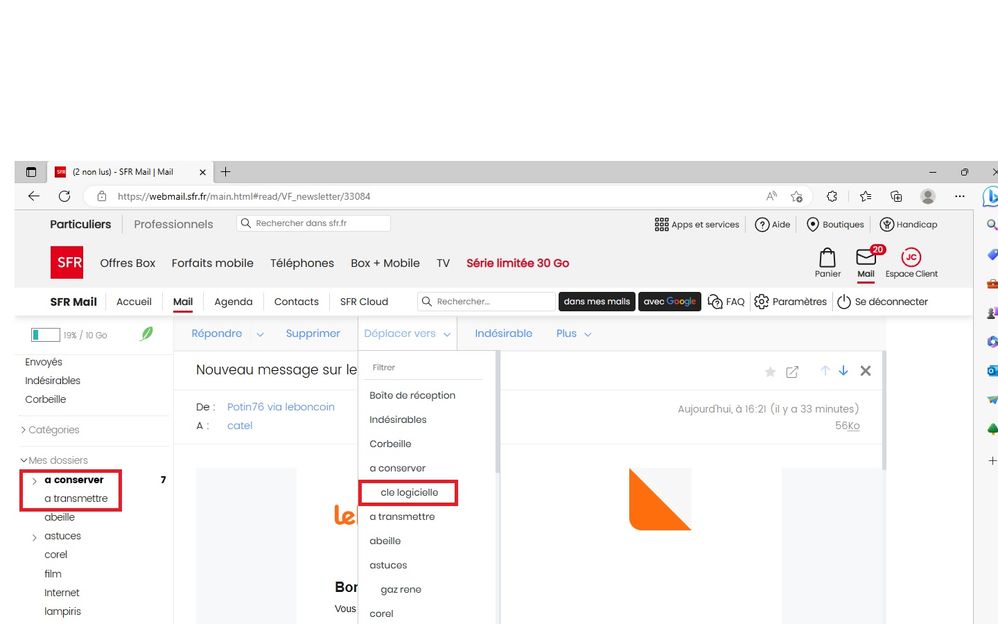The image size is (998, 624).
Task: Open Espace Client account icon
Action: pyautogui.click(x=911, y=257)
